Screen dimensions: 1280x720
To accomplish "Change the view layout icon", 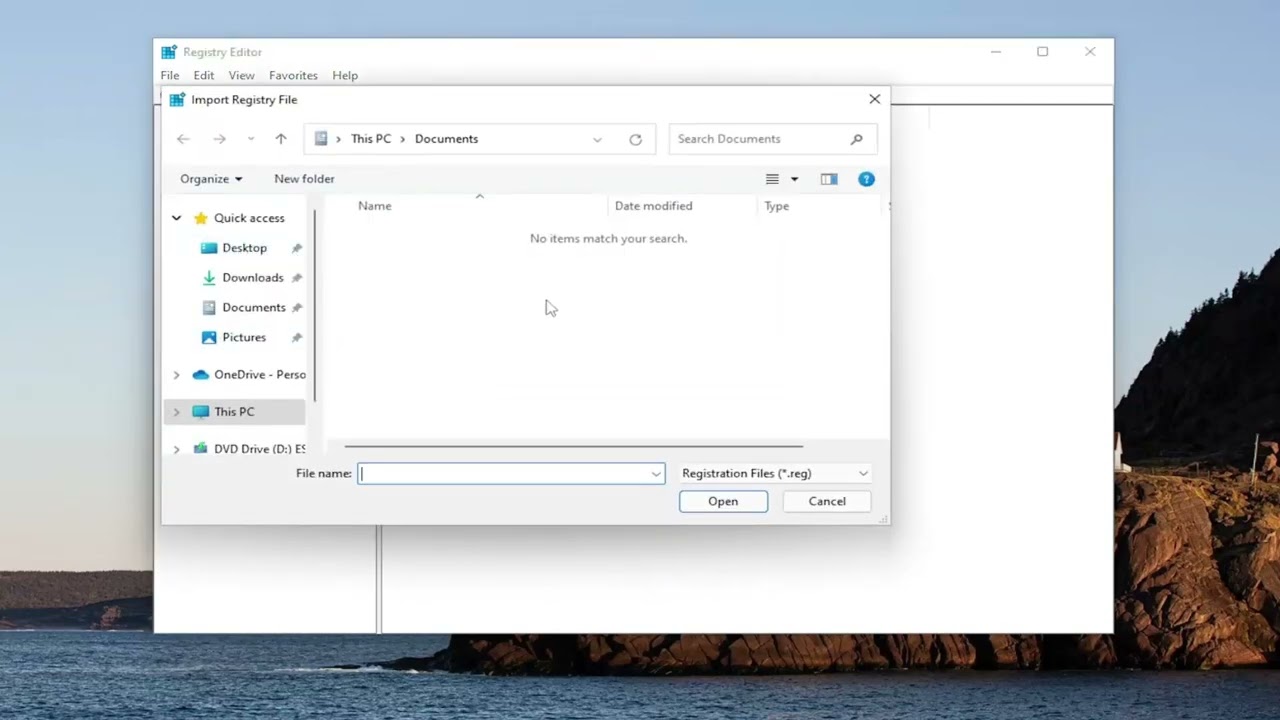I will (x=772, y=179).
